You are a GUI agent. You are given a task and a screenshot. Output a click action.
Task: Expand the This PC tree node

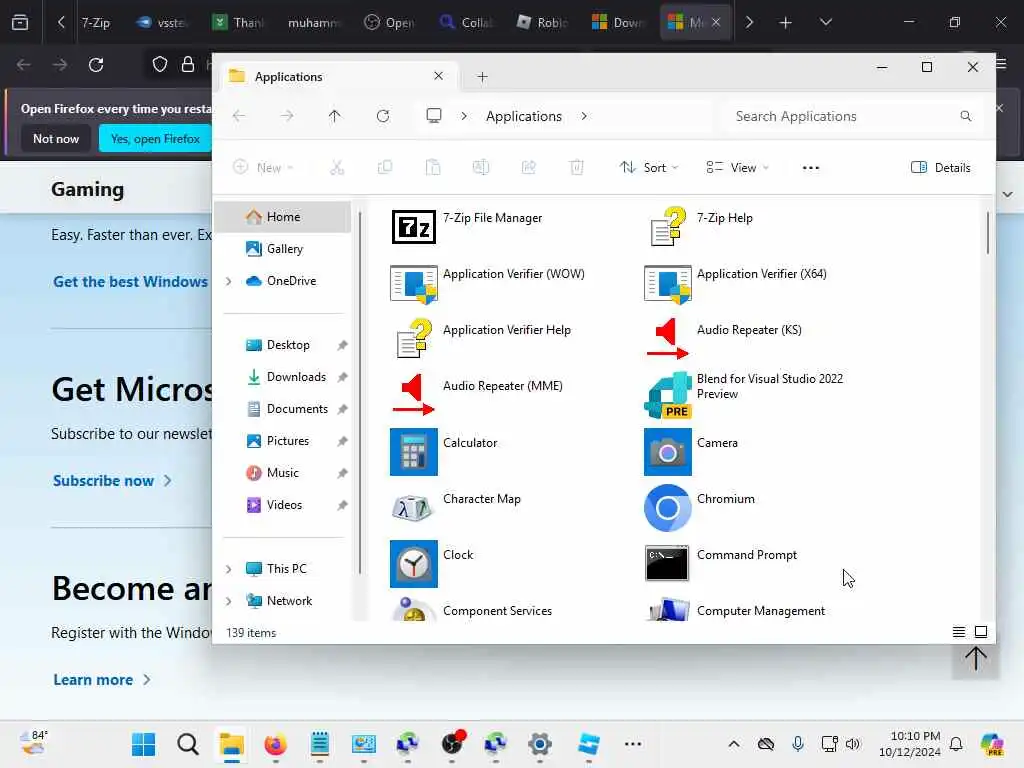229,569
